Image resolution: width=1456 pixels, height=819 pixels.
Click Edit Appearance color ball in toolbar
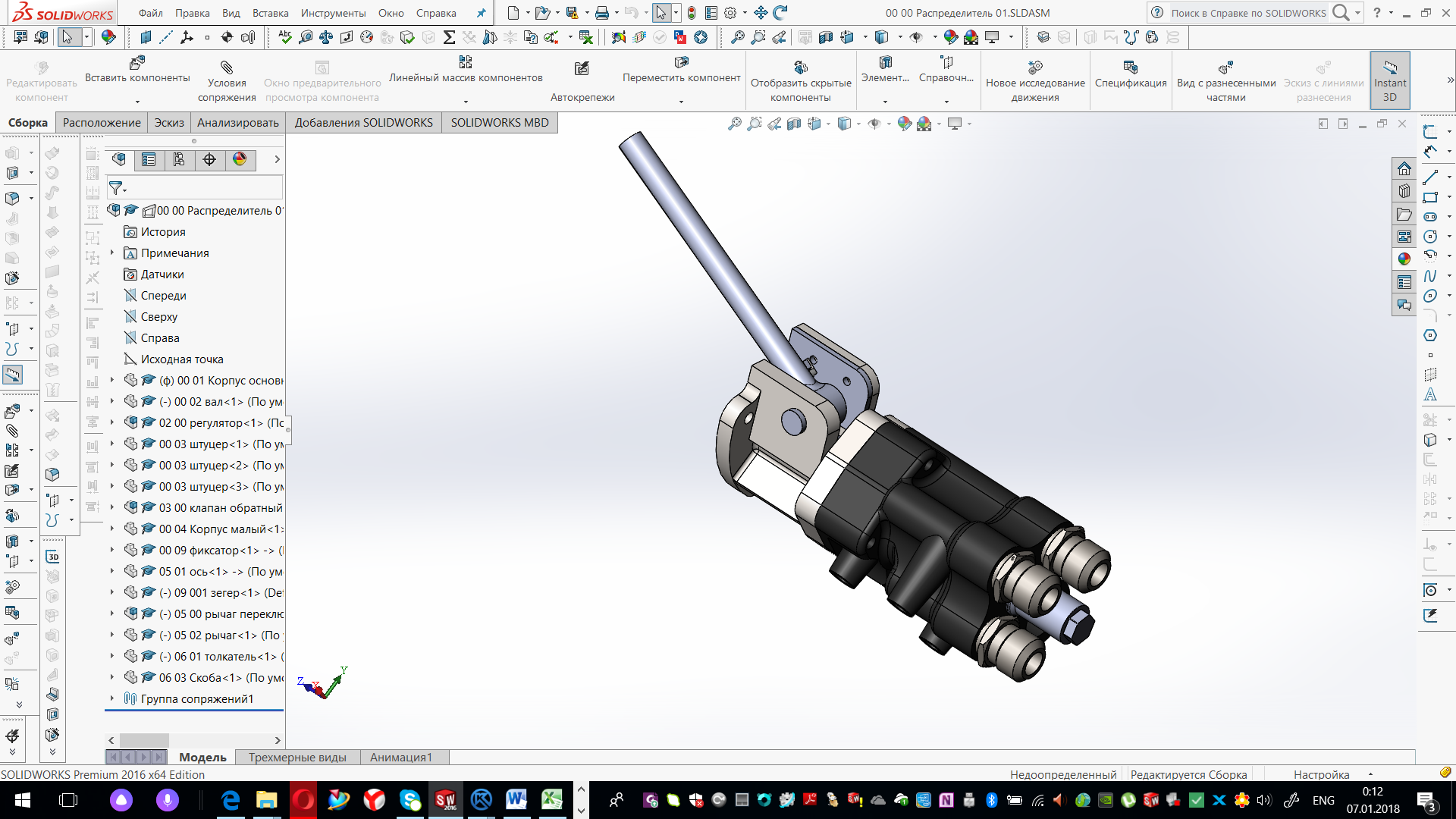pos(108,37)
